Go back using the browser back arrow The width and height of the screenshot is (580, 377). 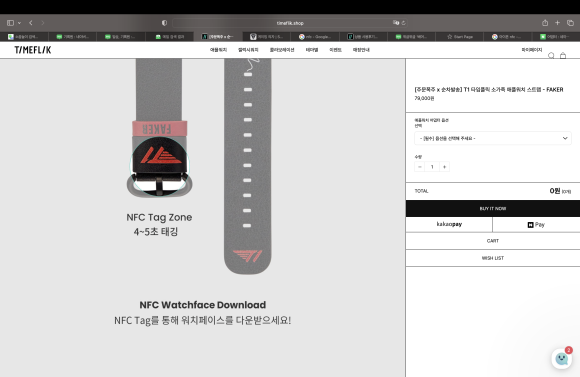[x=31, y=23]
